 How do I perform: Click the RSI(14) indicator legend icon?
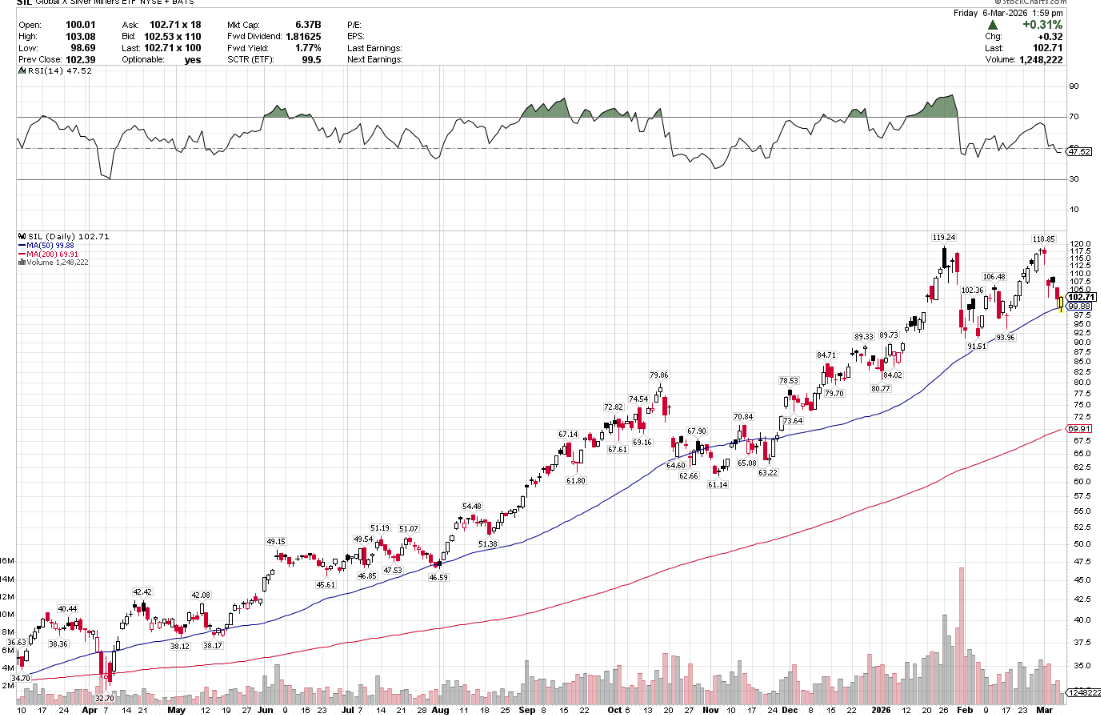coord(20,71)
